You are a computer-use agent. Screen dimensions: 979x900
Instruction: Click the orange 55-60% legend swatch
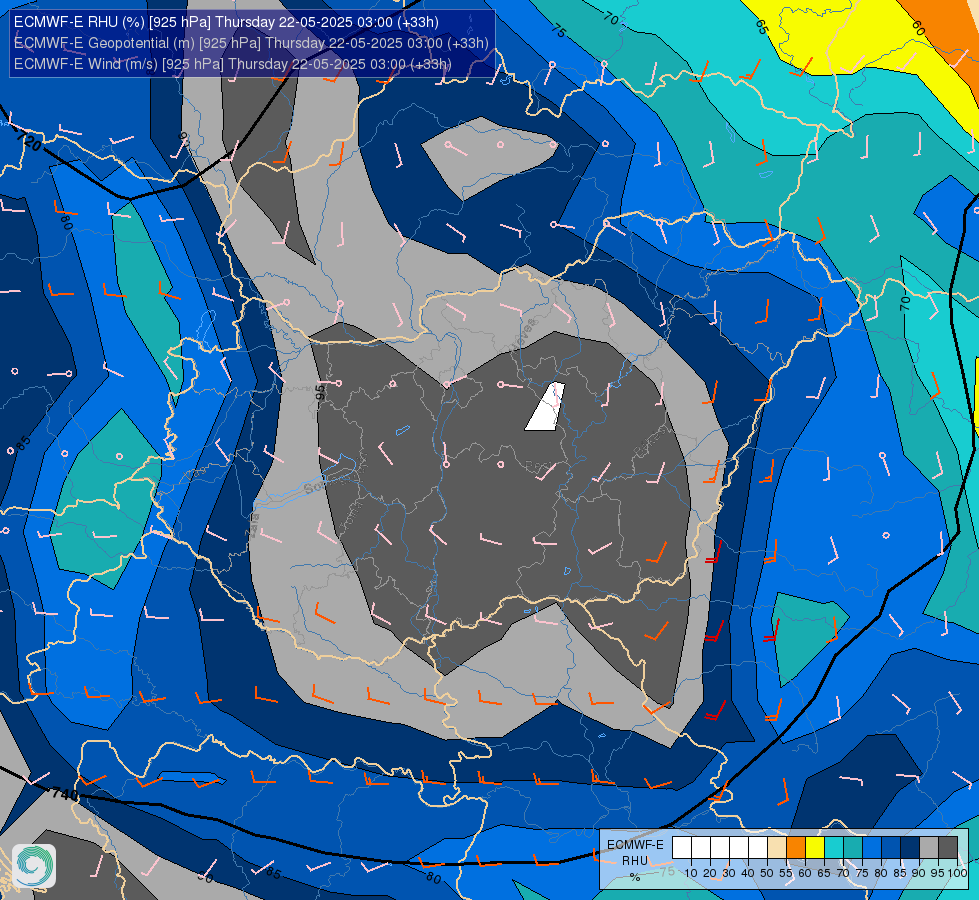pos(796,848)
